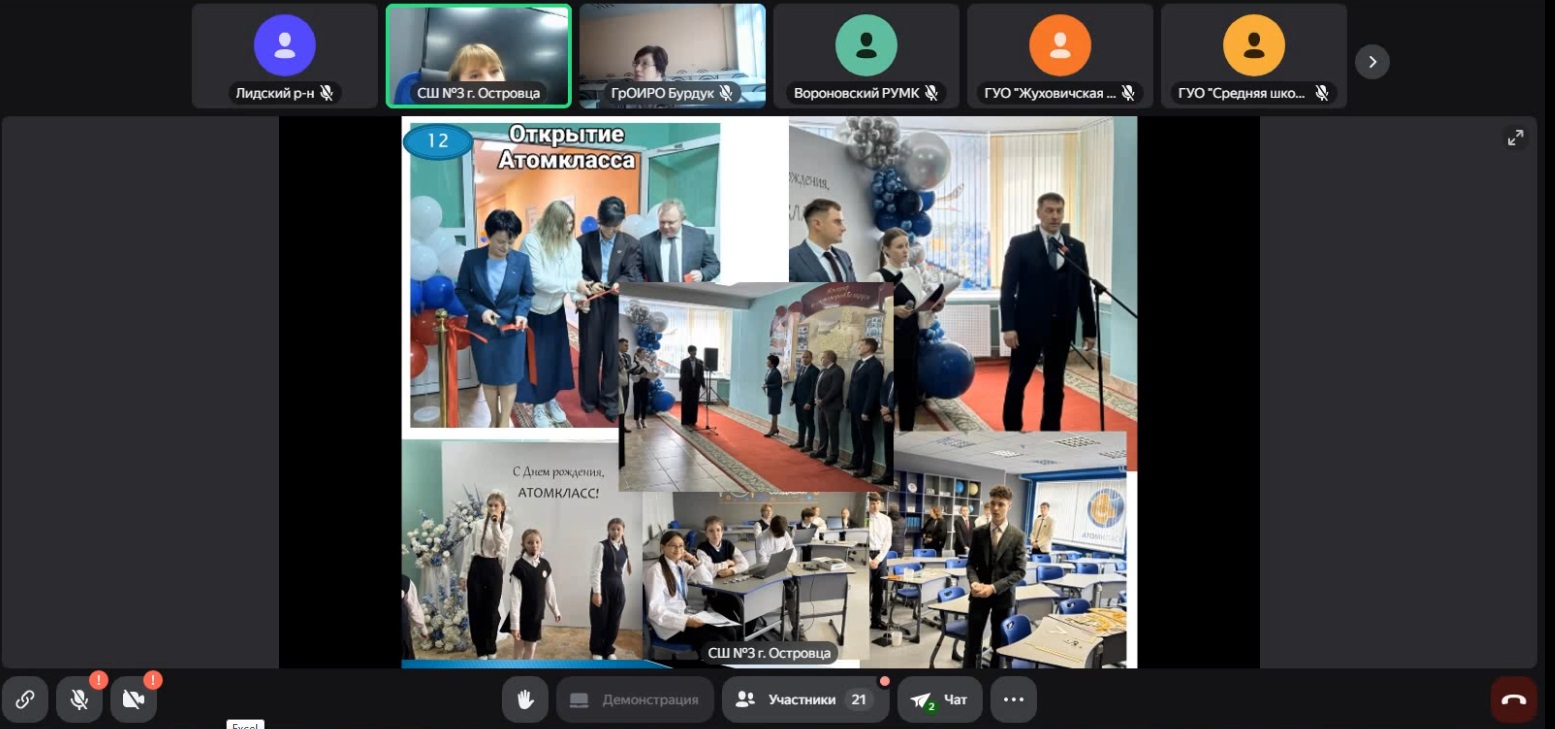Expand shared presentation to fullscreen
This screenshot has height=729, width=1555.
[1516, 139]
